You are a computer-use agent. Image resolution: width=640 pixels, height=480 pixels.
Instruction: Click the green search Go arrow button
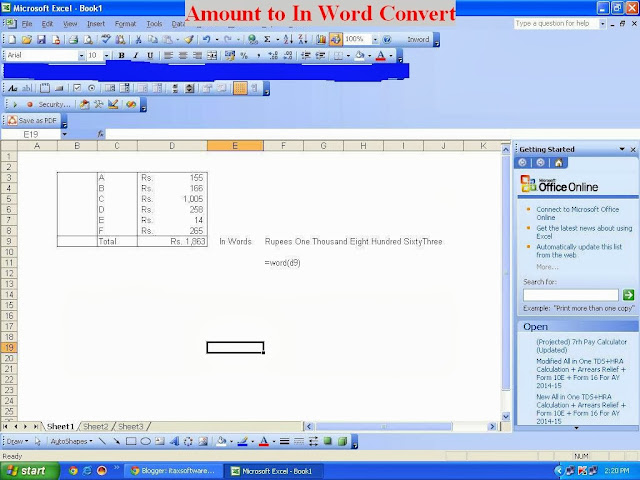(628, 294)
